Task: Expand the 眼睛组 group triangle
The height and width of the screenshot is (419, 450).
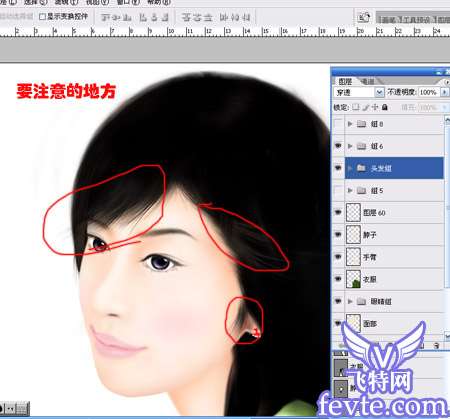Action: point(350,301)
